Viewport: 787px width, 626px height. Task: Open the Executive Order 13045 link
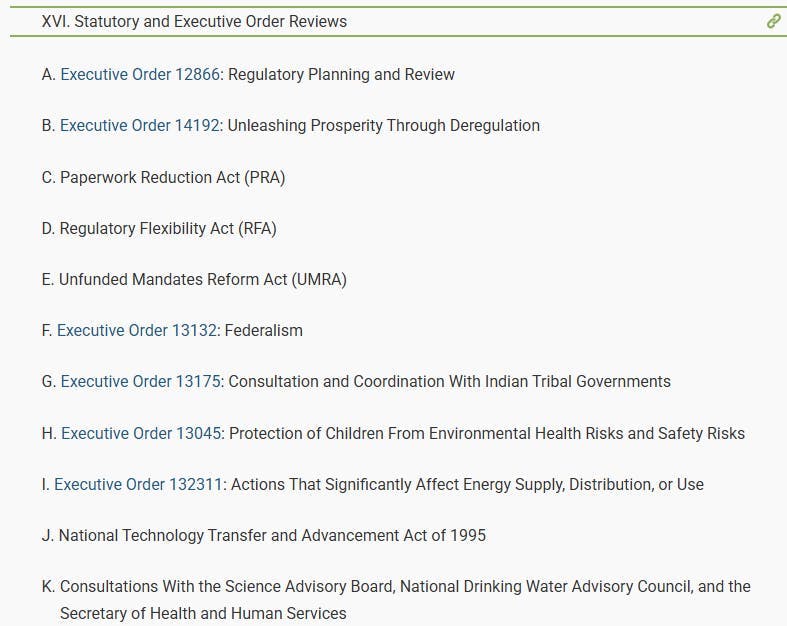point(141,433)
